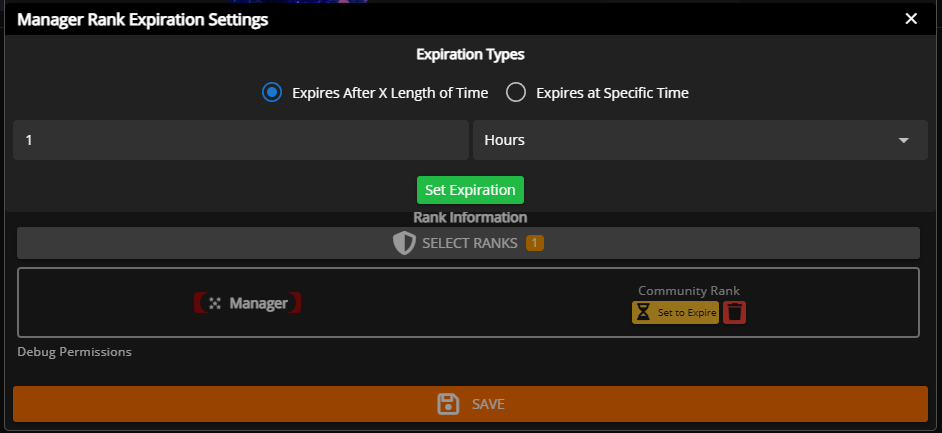
Task: Click the floppy disk save icon
Action: pos(448,404)
